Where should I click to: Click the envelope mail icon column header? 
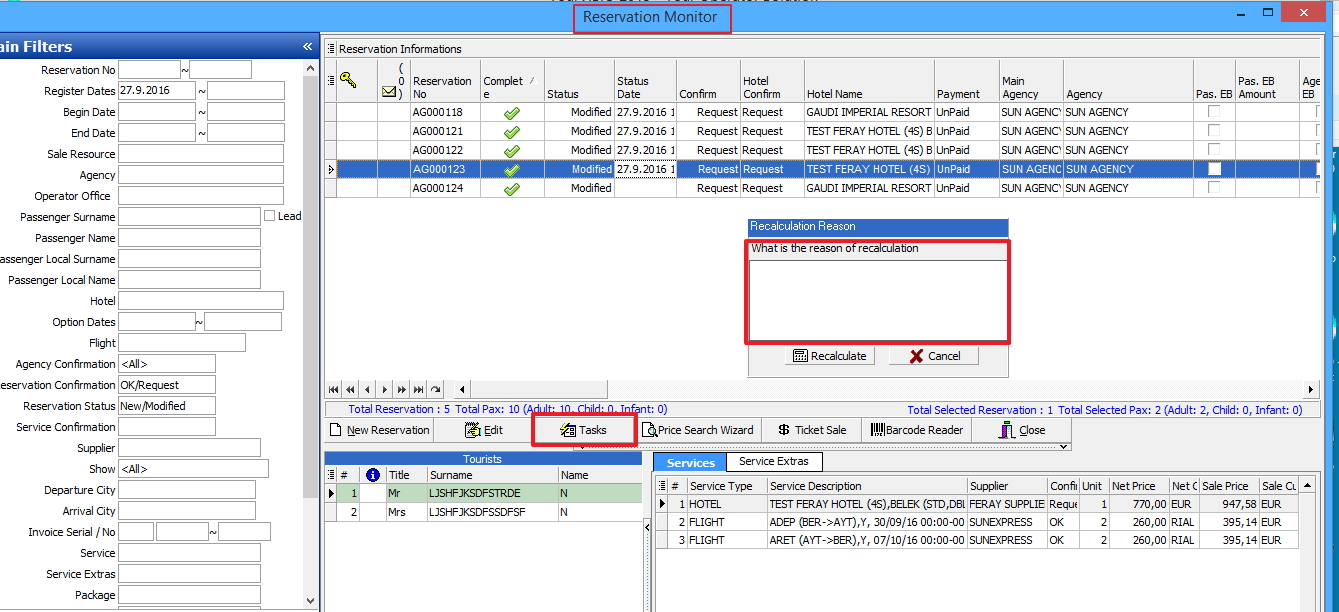(x=389, y=91)
